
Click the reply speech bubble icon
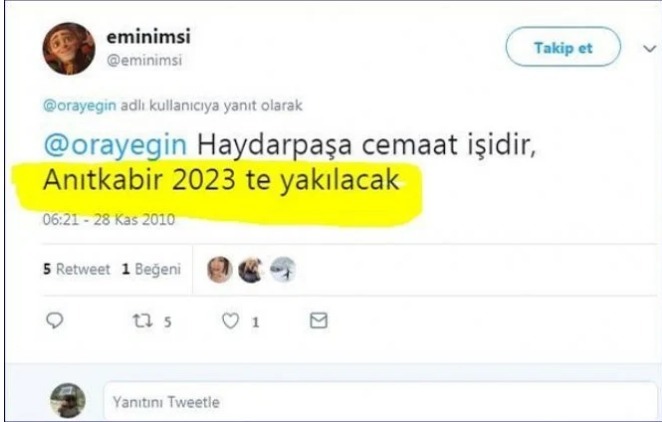[x=54, y=321]
